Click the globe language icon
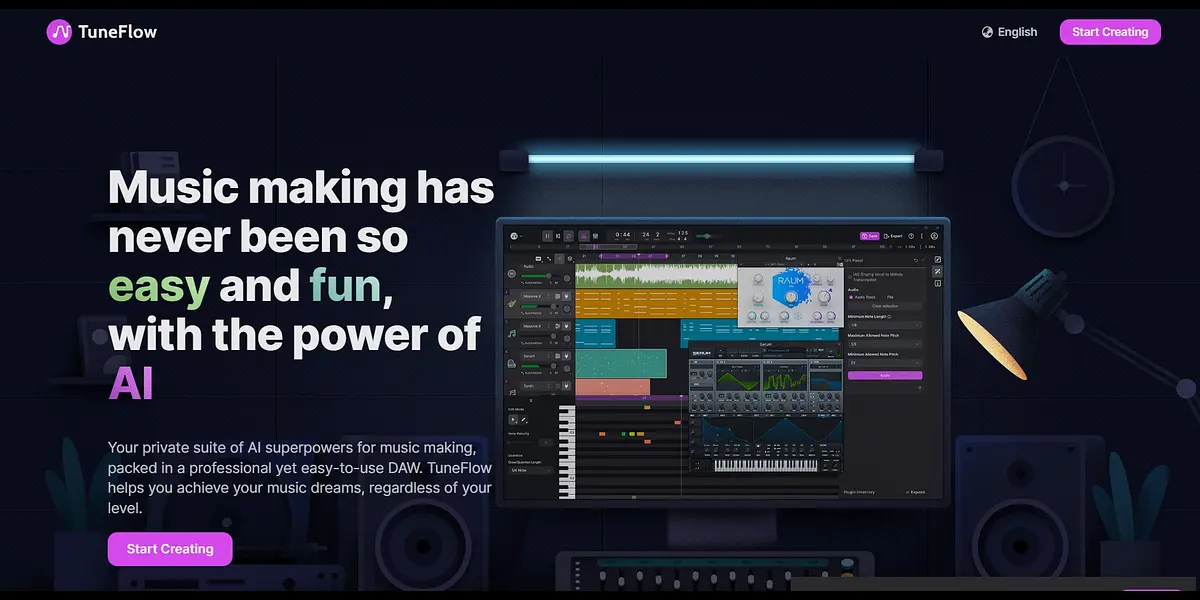This screenshot has height=600, width=1200. coord(987,32)
